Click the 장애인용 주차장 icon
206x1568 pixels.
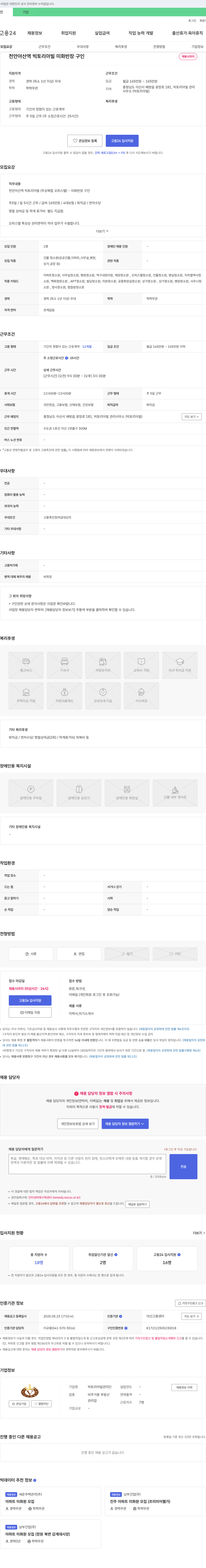click(x=31, y=793)
